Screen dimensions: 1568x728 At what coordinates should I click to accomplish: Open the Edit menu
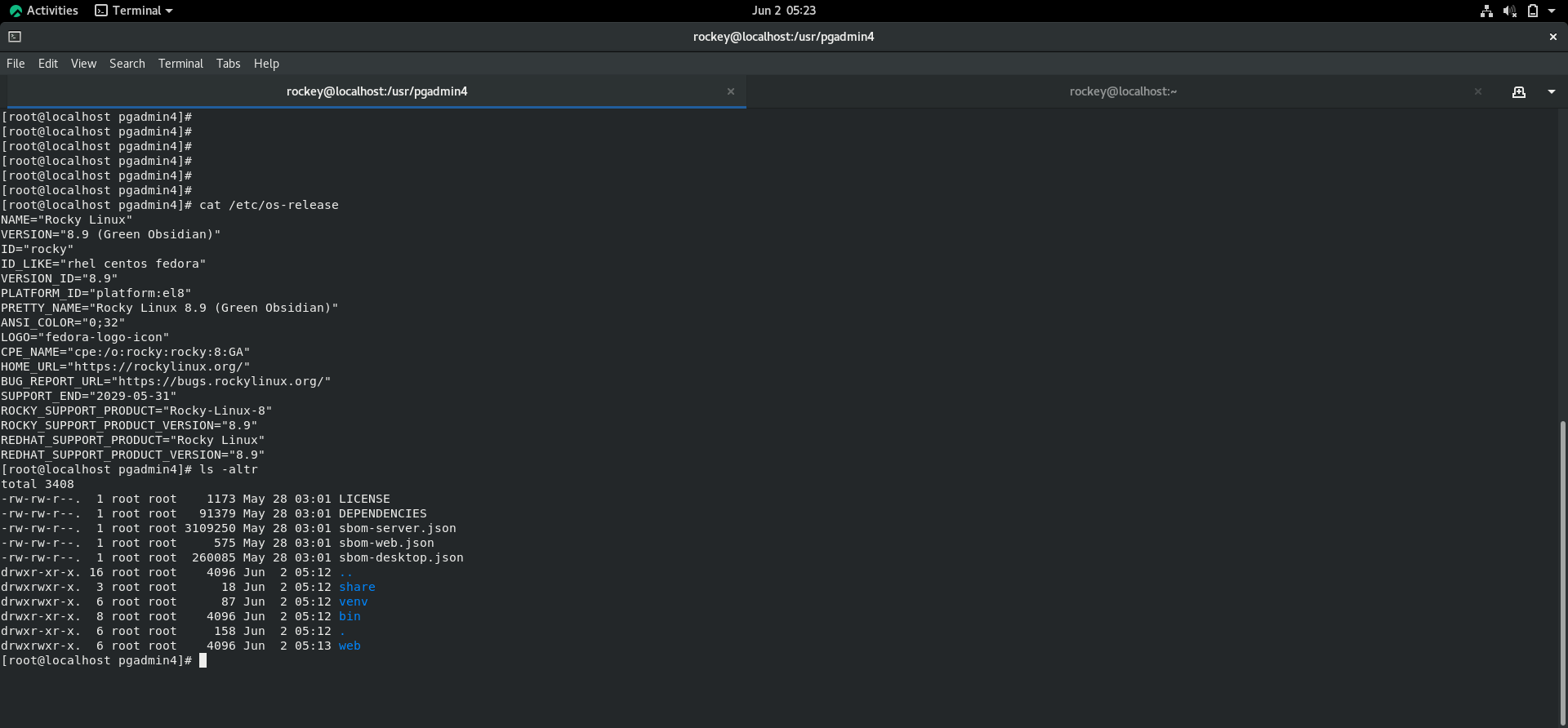[x=48, y=64]
